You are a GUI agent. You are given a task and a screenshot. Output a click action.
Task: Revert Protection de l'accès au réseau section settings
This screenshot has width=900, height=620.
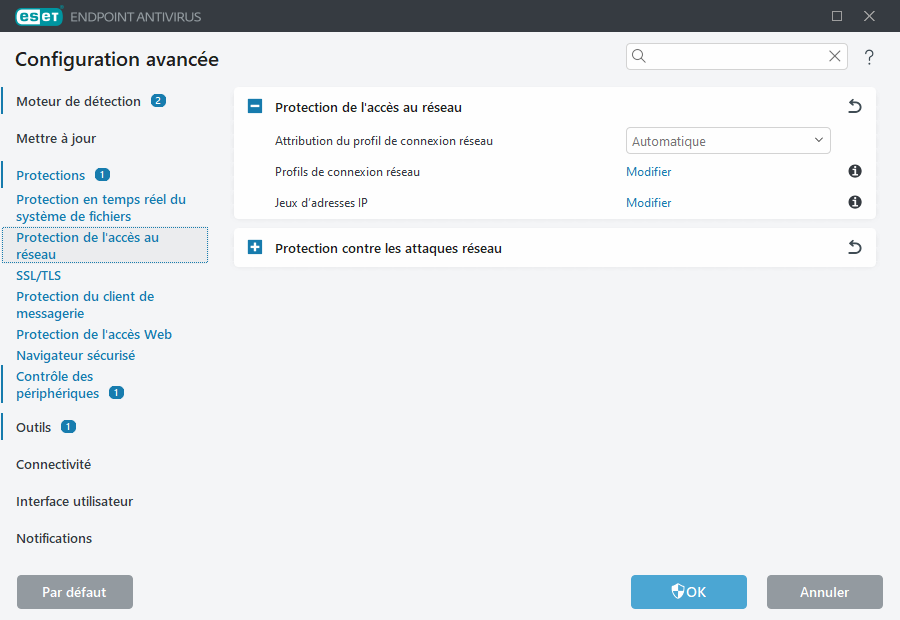point(854,107)
